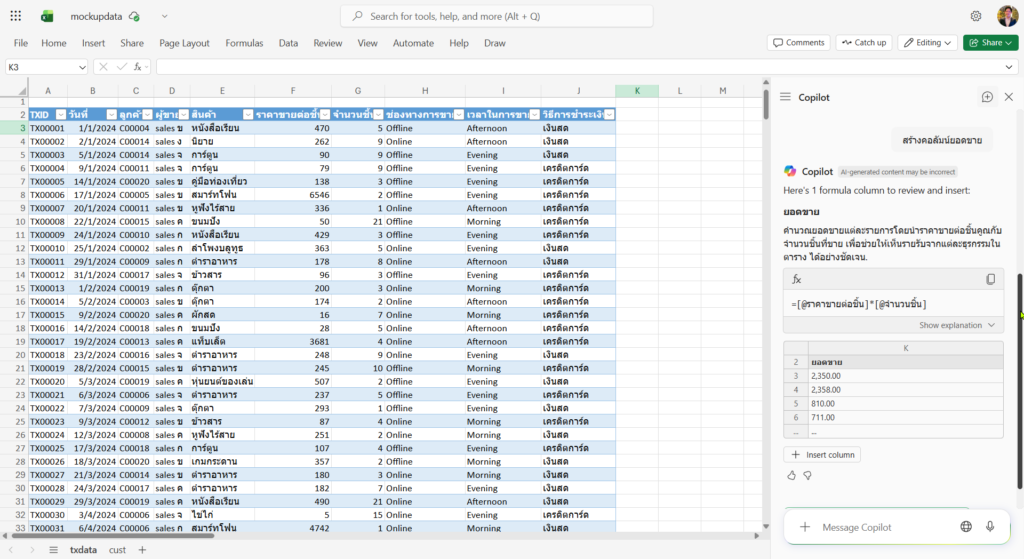Click the Copilot pane scrollbar
Screen dimensions: 1024x559
click(1019, 381)
